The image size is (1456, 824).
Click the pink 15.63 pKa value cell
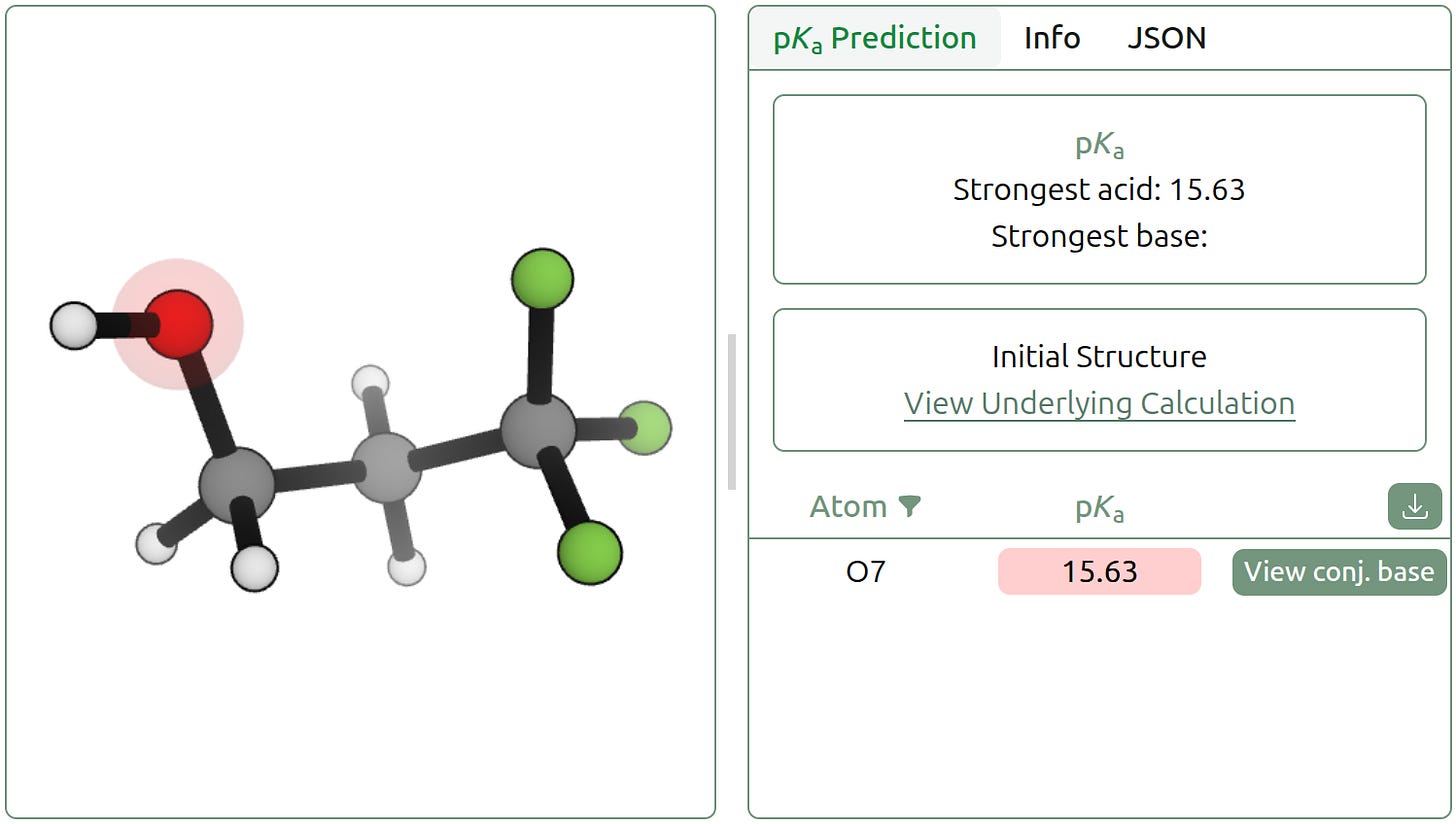pyautogui.click(x=1098, y=571)
